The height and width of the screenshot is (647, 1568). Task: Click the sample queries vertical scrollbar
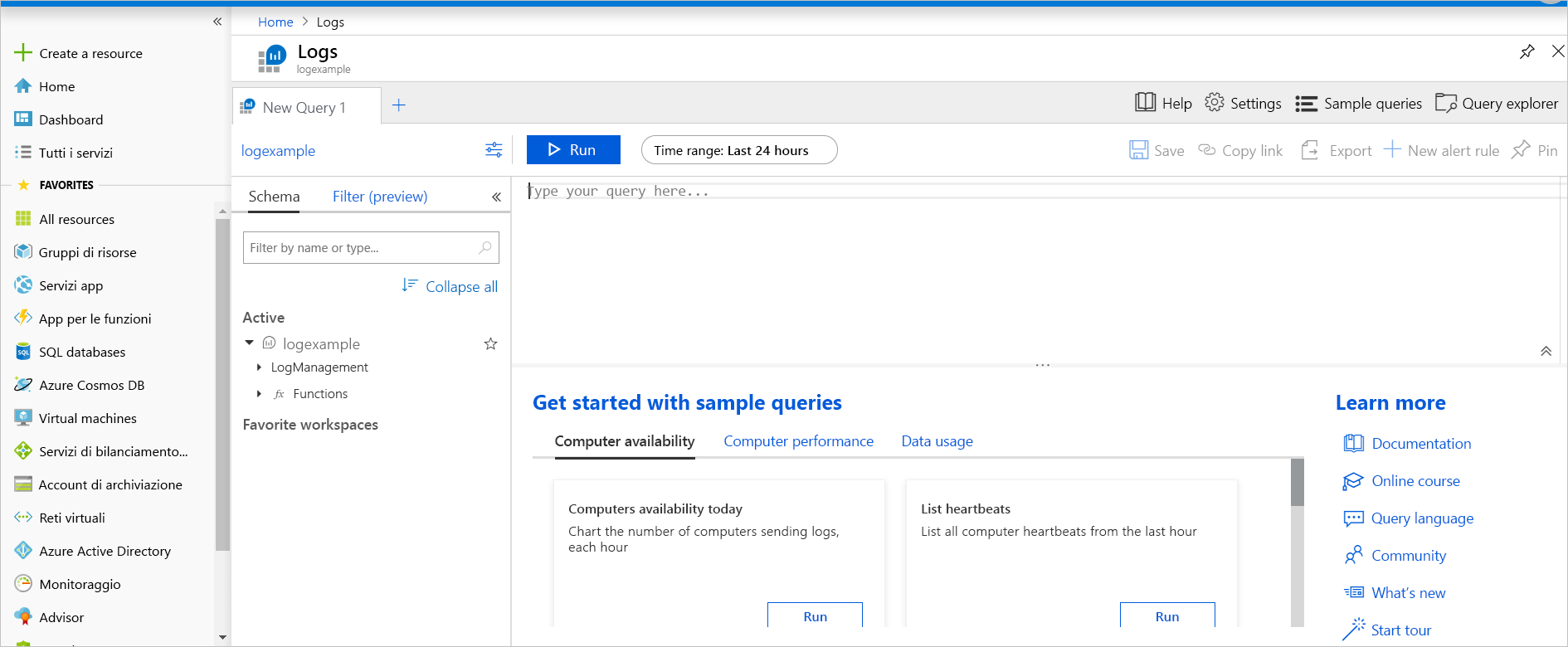click(x=1298, y=482)
